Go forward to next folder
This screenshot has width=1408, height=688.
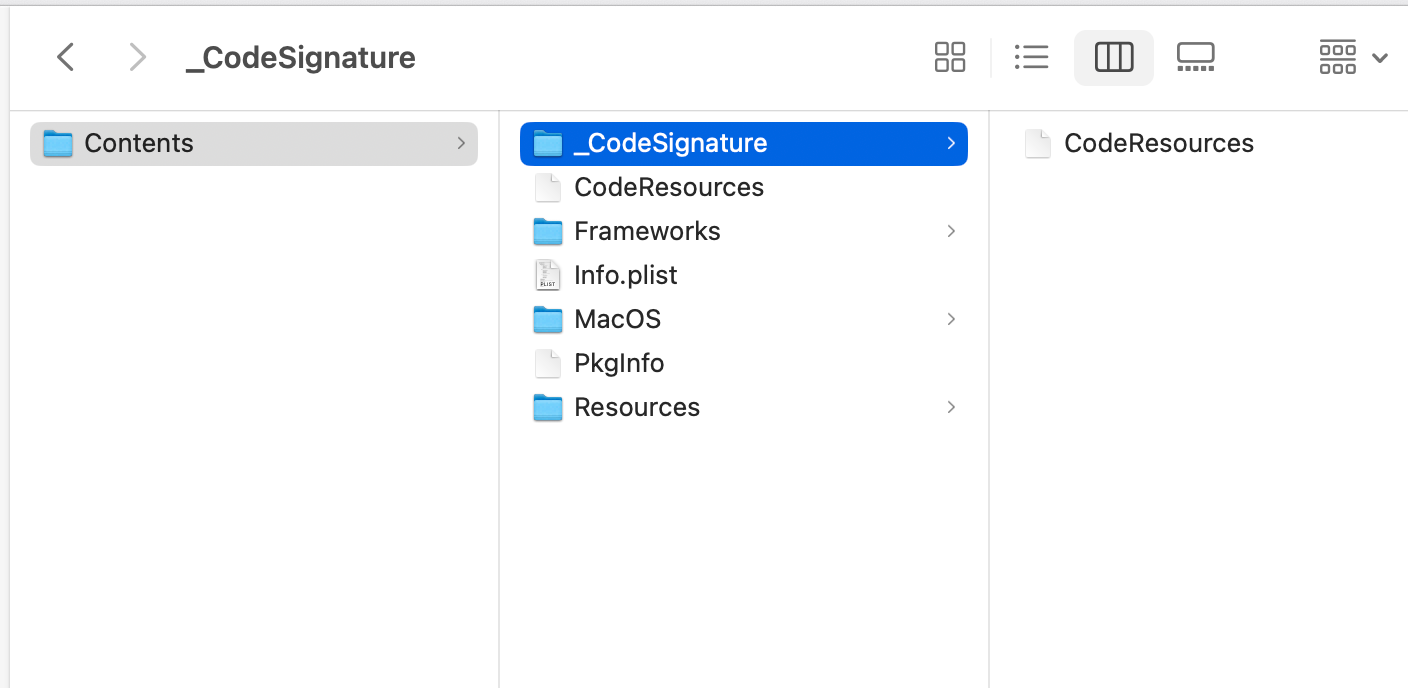click(x=138, y=57)
